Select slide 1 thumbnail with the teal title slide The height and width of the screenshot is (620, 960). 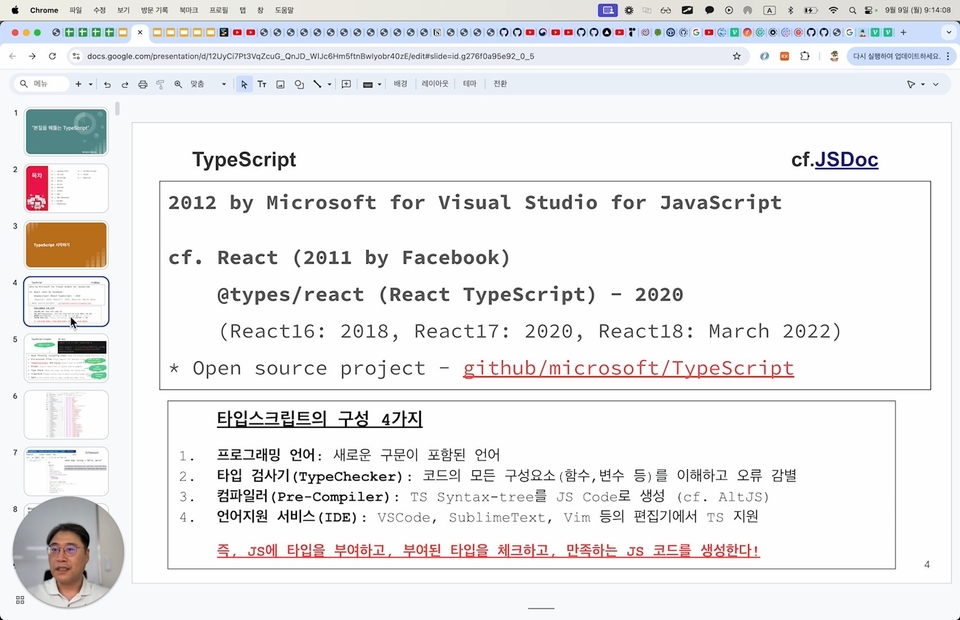[66, 132]
